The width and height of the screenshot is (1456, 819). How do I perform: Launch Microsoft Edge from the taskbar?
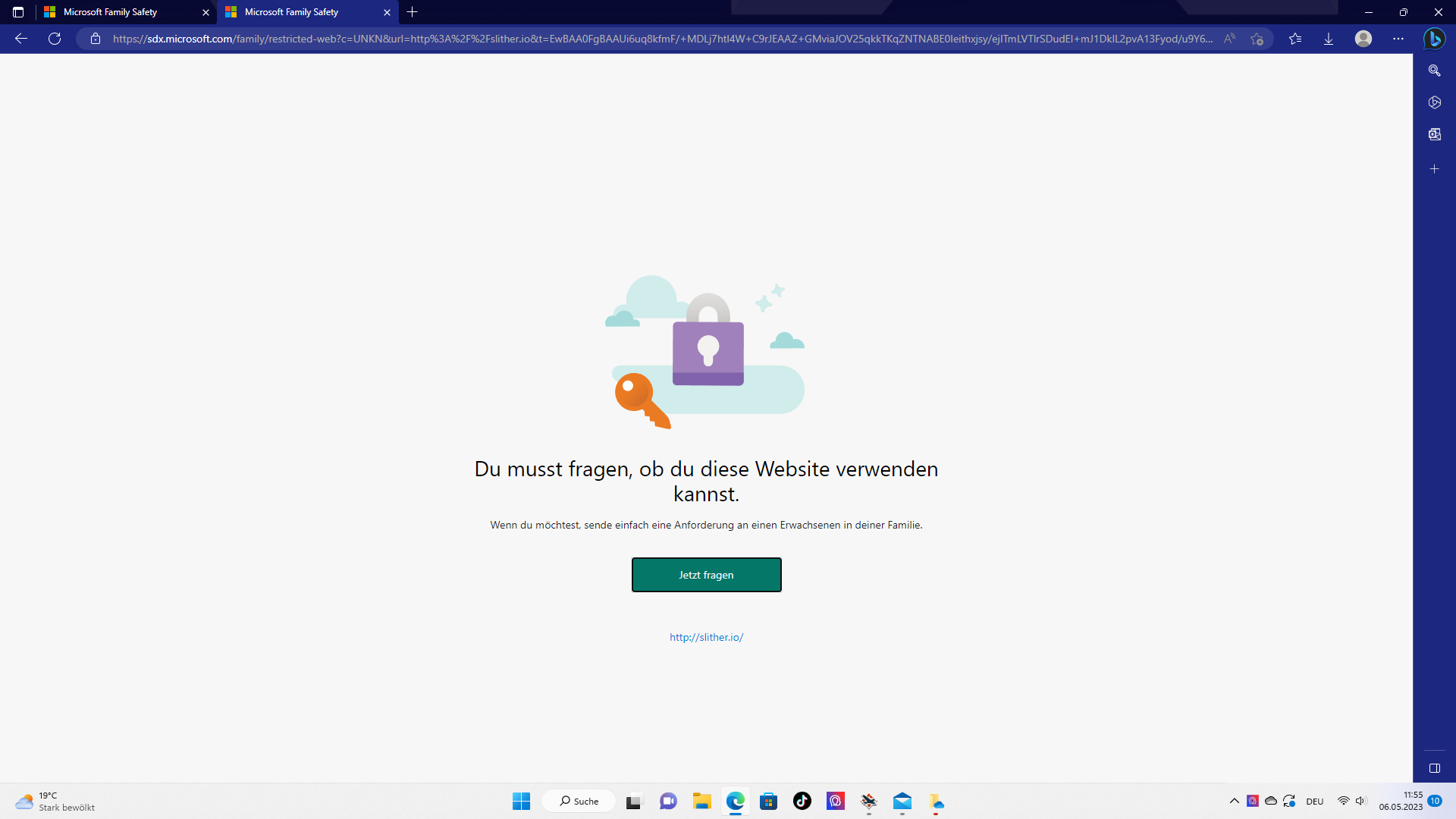[x=735, y=801]
